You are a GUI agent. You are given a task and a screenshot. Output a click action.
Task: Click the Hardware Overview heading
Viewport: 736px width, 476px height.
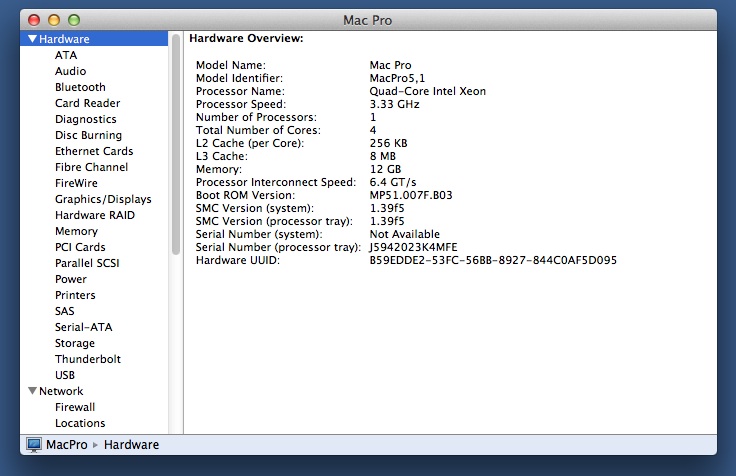[246, 38]
